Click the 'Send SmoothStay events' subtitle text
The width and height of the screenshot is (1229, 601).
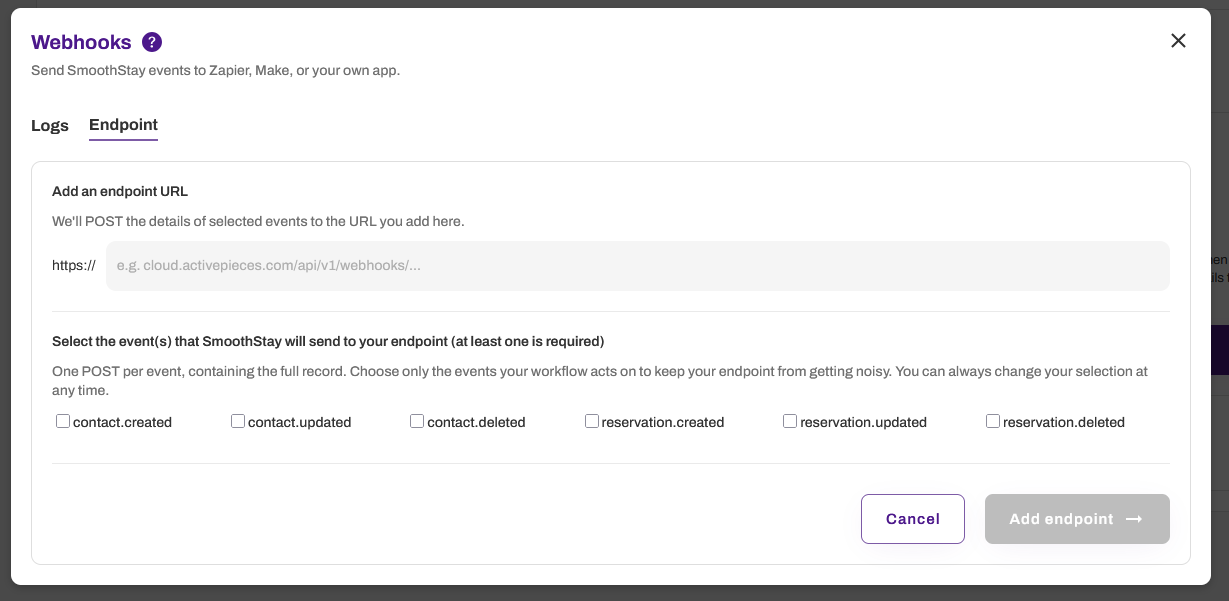click(x=215, y=71)
